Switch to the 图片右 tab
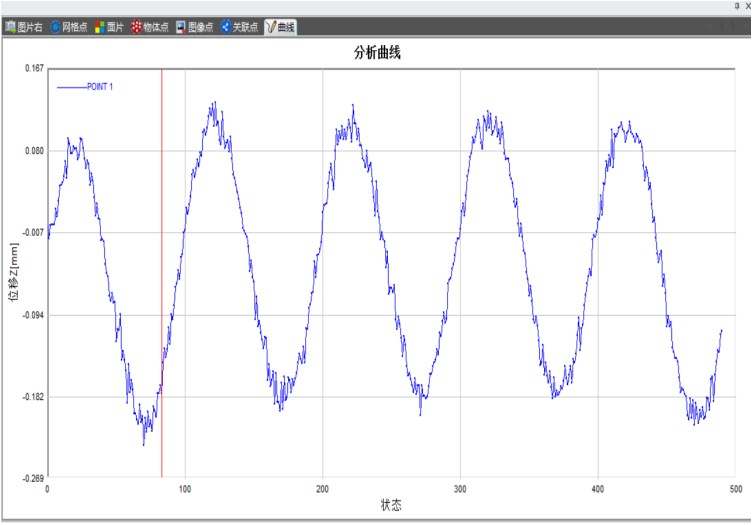This screenshot has height=525, width=754. pos(24,27)
